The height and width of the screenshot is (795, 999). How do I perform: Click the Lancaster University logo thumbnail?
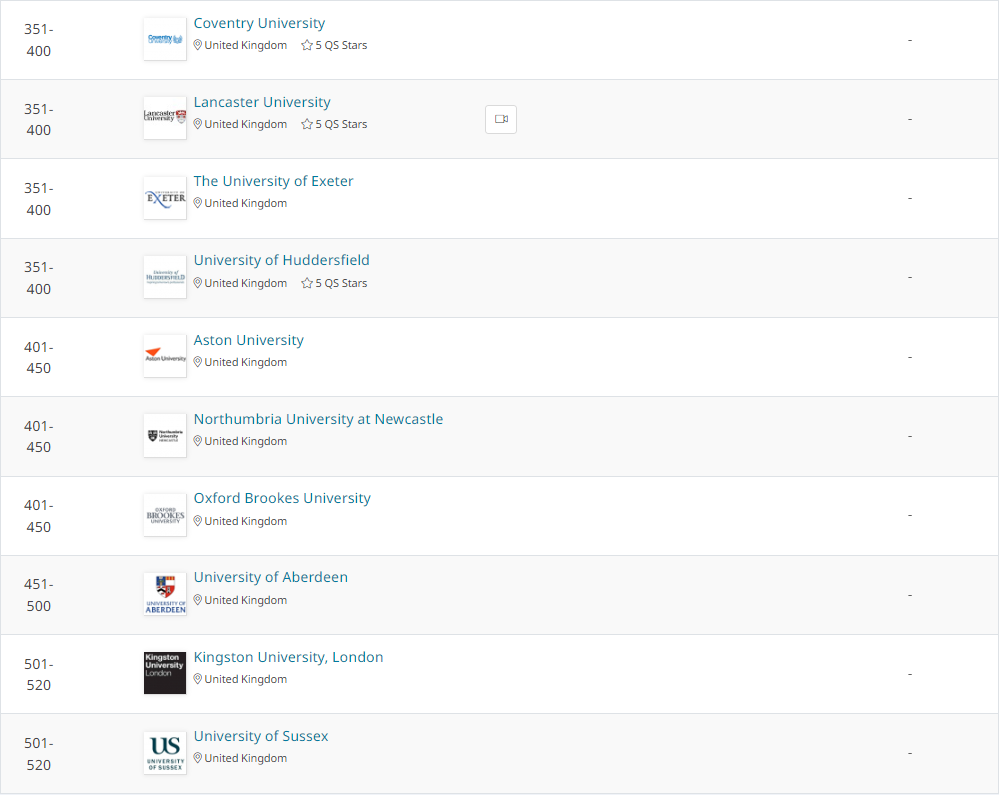[165, 118]
